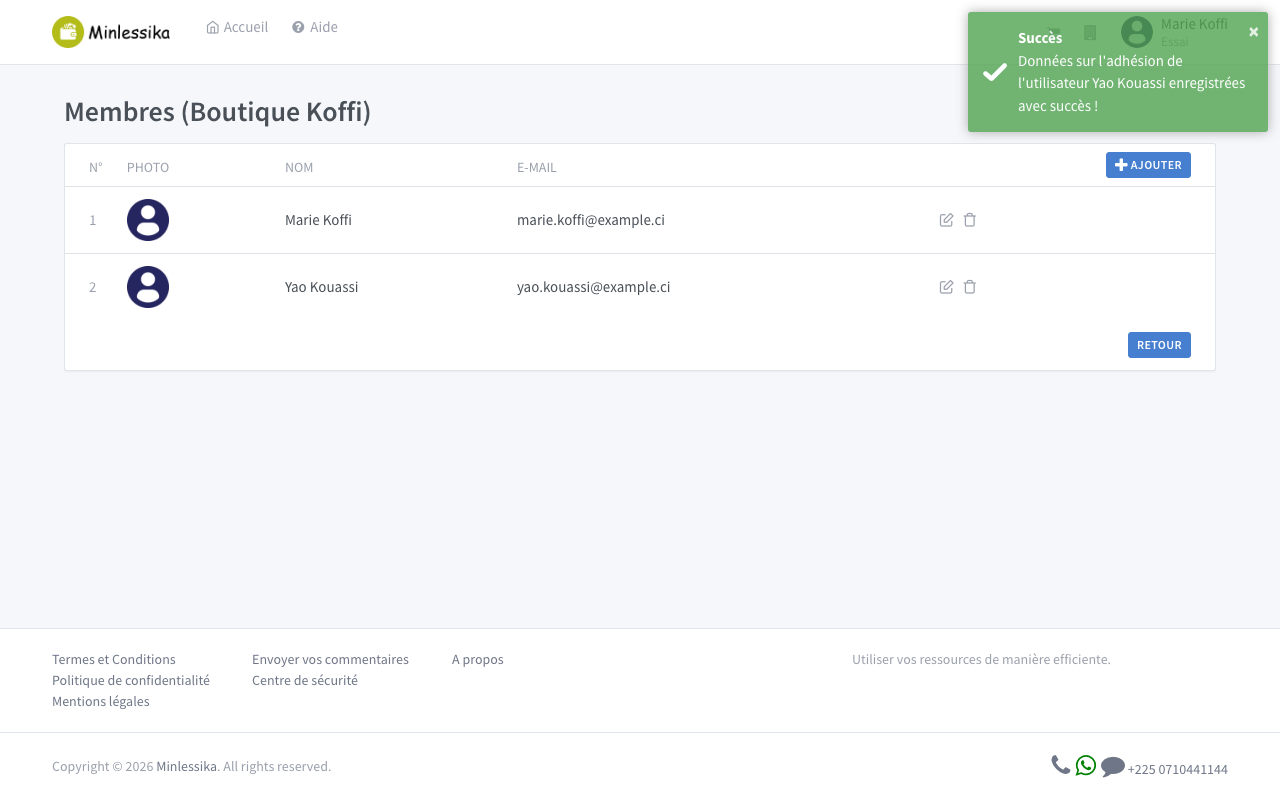Viewport: 1280px width, 800px height.
Task: Edit Yao Kouassi's membership
Action: pos(946,287)
